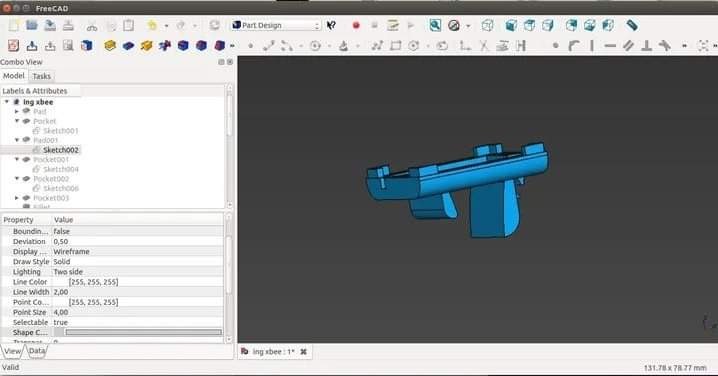Click the Selectable true value field

(x=137, y=322)
